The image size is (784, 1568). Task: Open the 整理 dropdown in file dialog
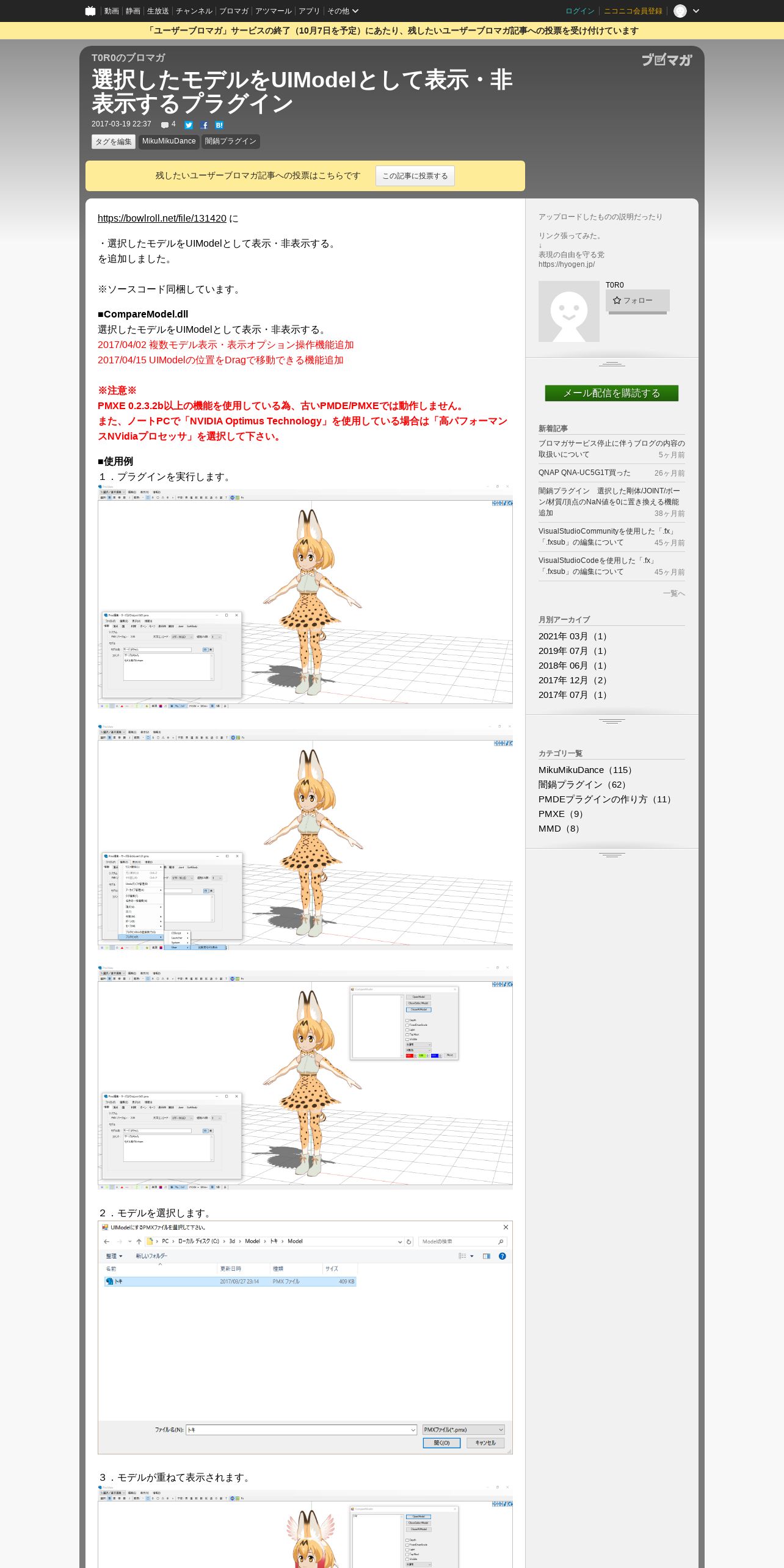[x=114, y=1256]
